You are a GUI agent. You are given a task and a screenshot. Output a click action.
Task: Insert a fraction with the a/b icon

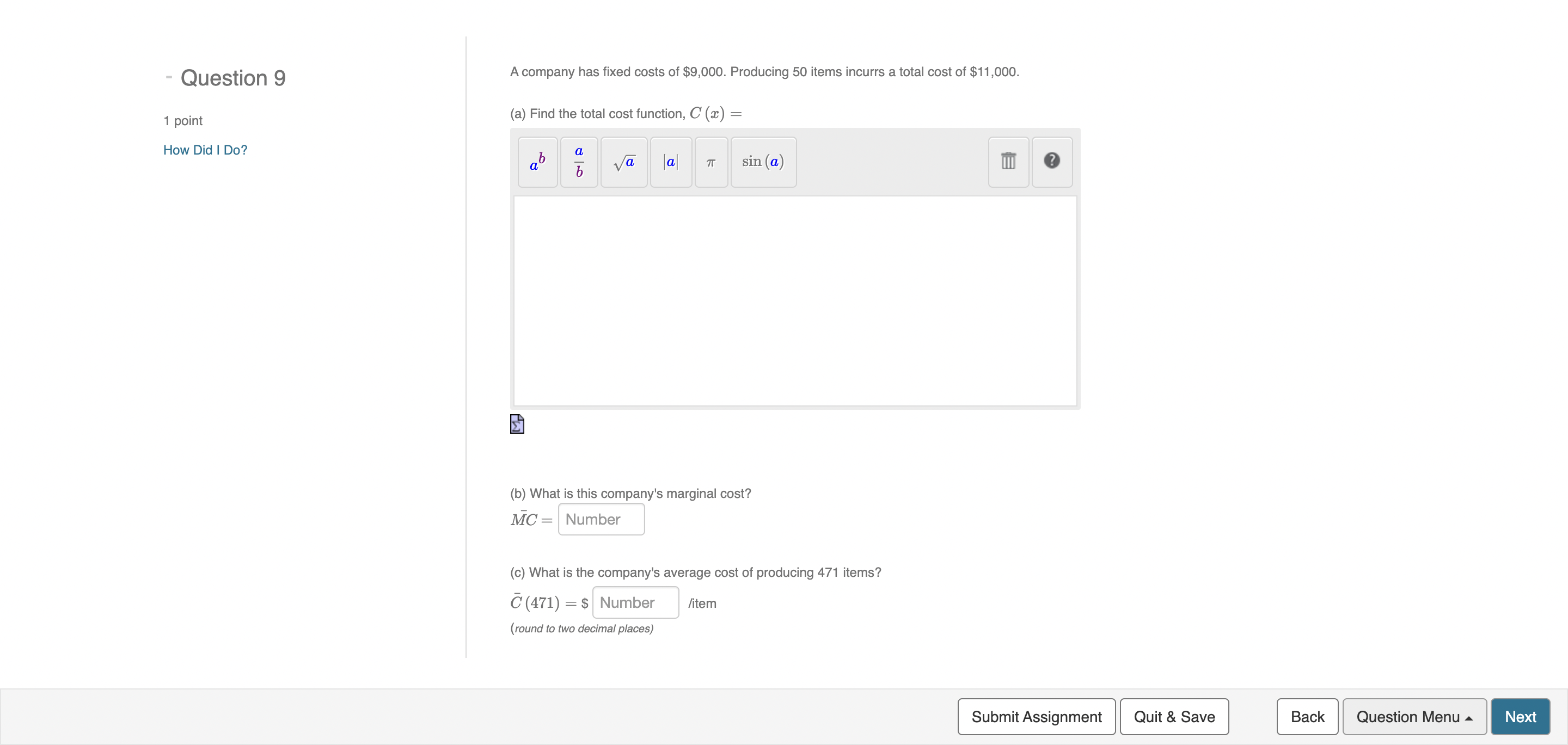coord(578,162)
